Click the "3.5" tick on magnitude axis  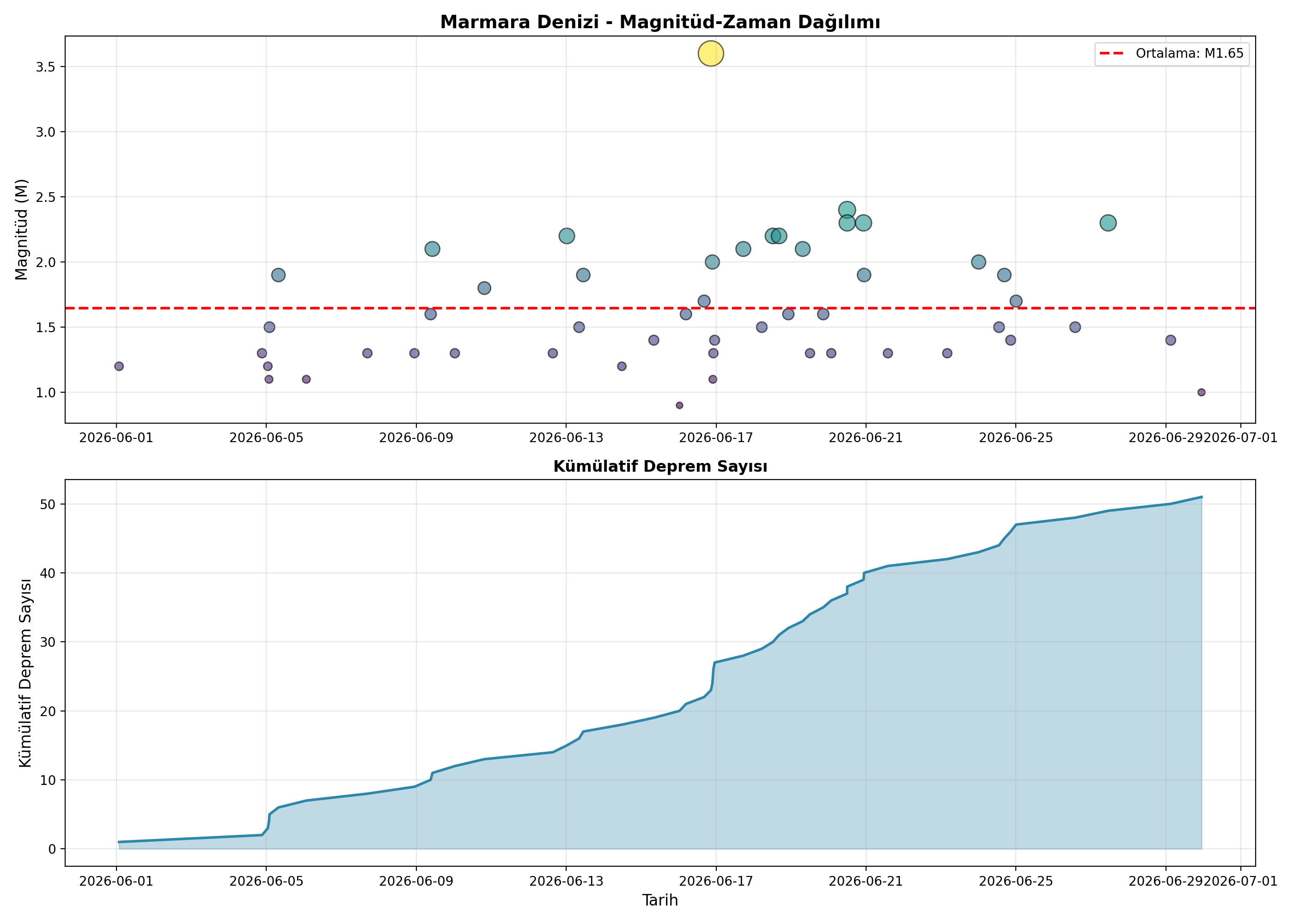pyautogui.click(x=46, y=67)
